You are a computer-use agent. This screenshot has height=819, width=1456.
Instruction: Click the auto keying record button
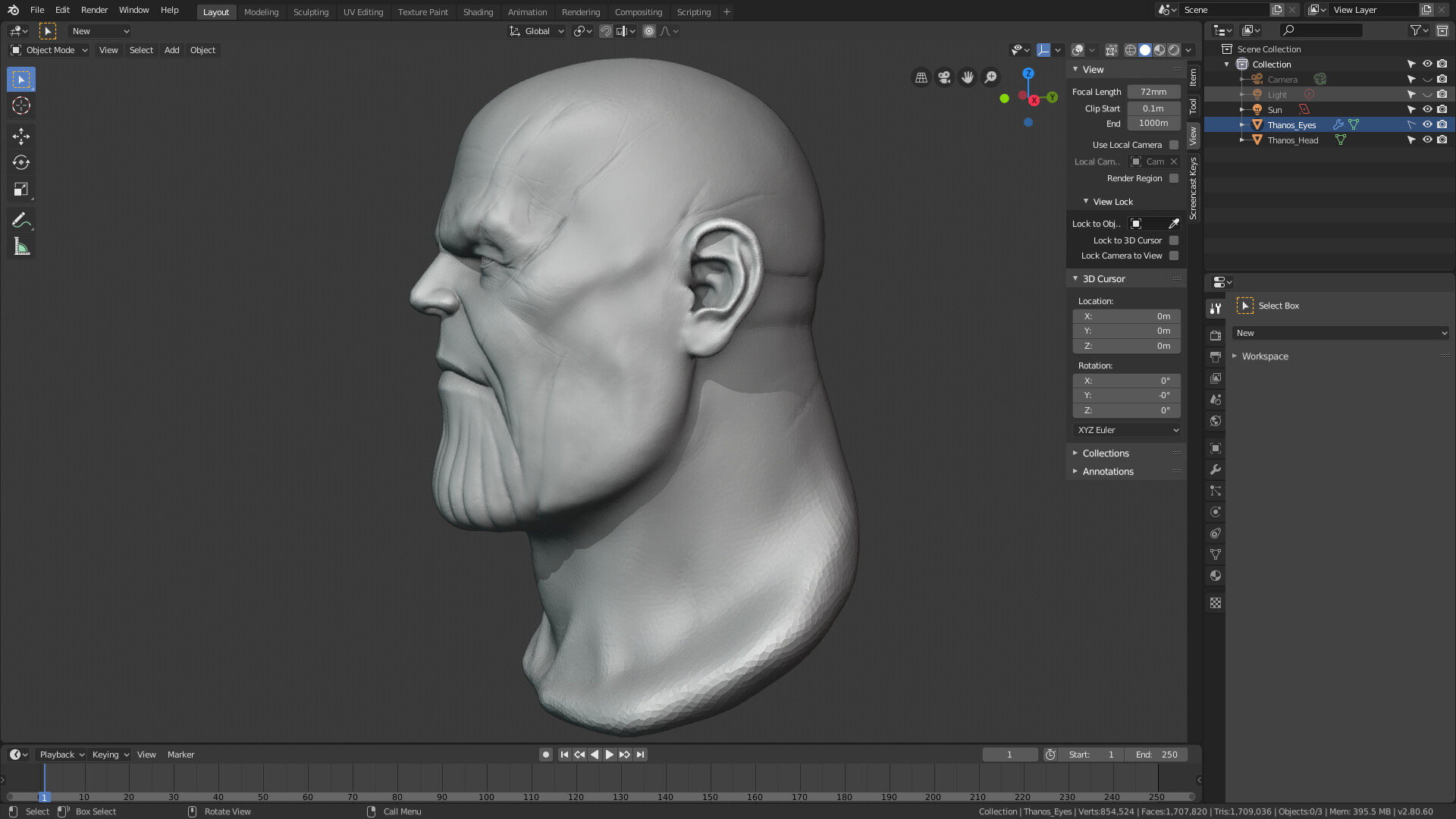coord(545,755)
